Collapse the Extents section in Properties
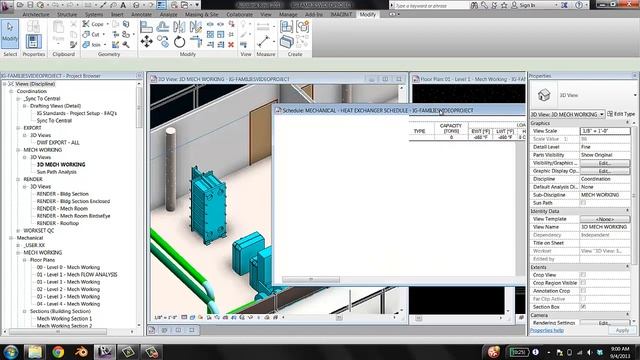This screenshot has width=640, height=360. tap(627, 267)
